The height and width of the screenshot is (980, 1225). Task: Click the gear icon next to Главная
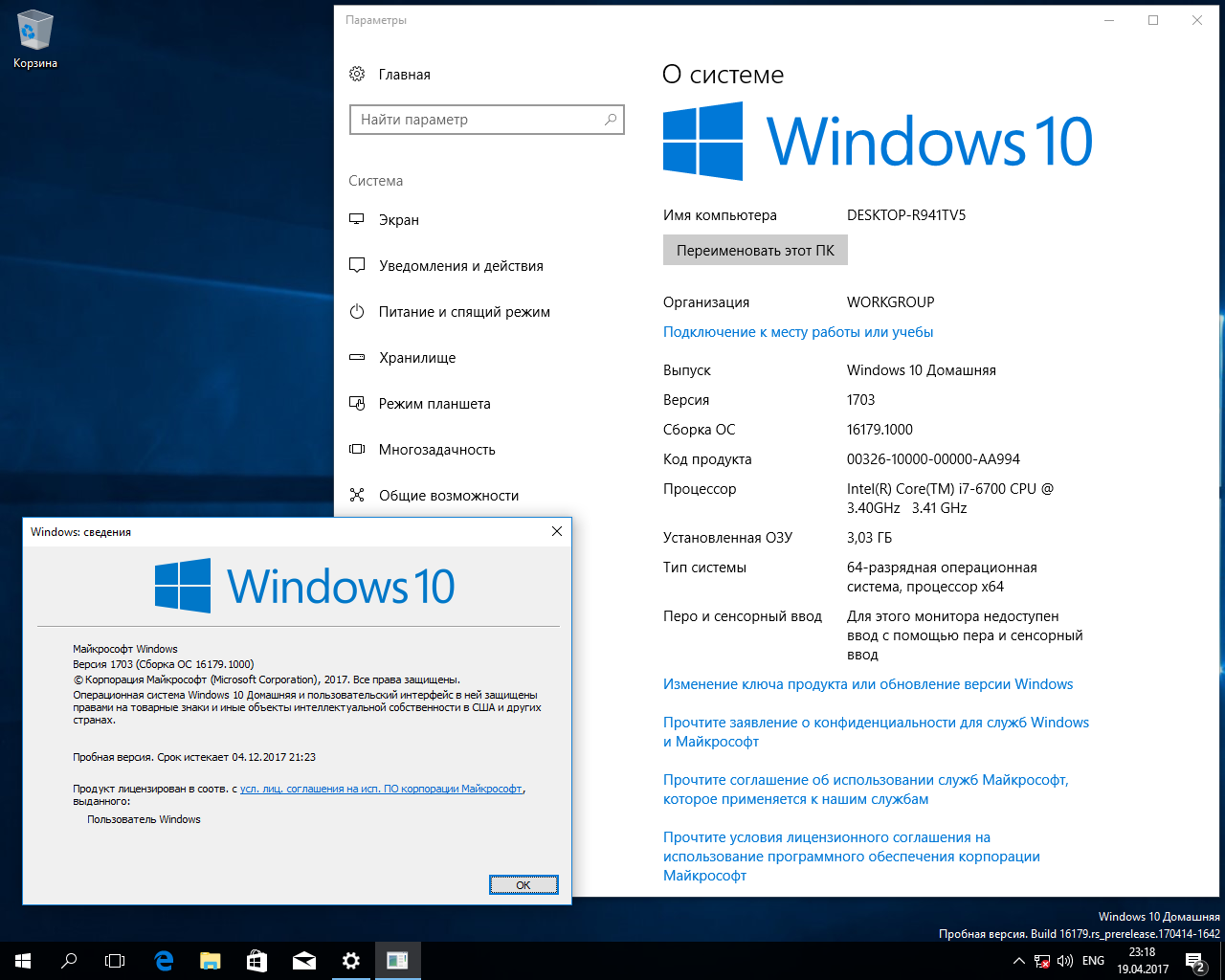coord(357,74)
